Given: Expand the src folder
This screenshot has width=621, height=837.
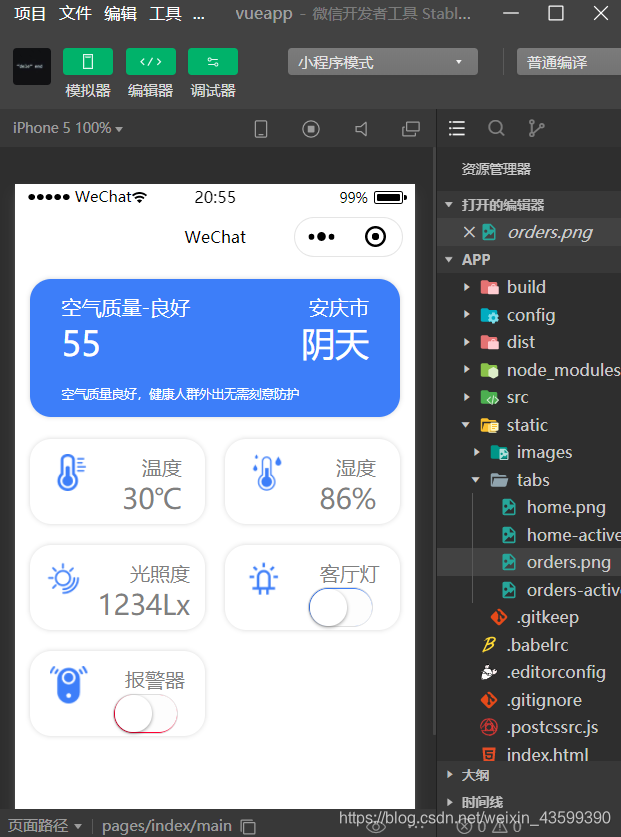Looking at the screenshot, I should pos(467,397).
